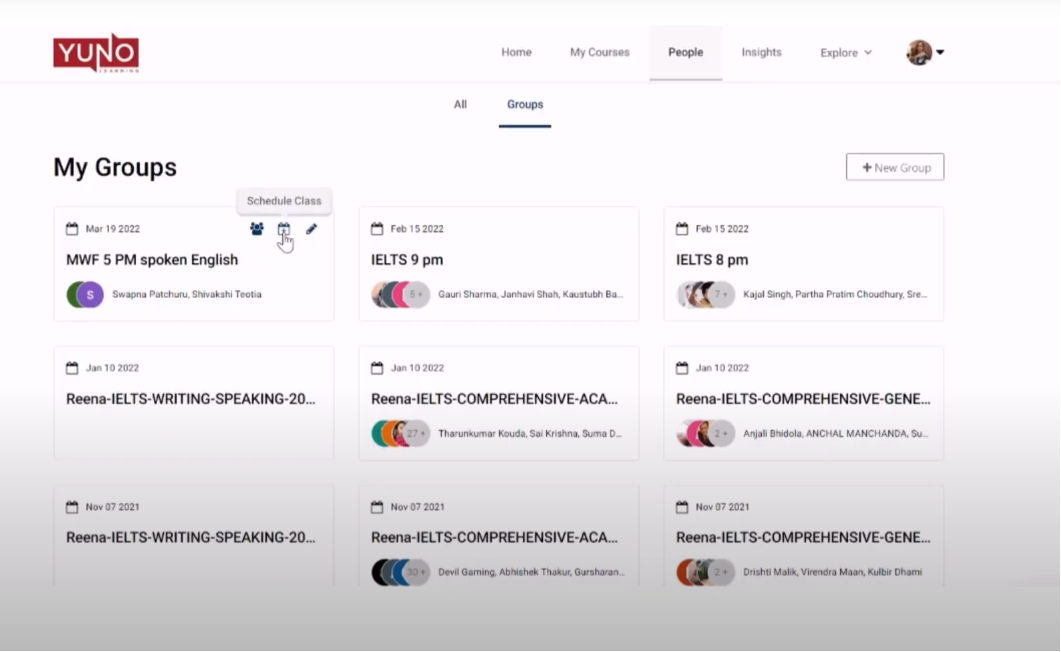Switch to the Insights page
1061x652 pixels.
(x=761, y=53)
